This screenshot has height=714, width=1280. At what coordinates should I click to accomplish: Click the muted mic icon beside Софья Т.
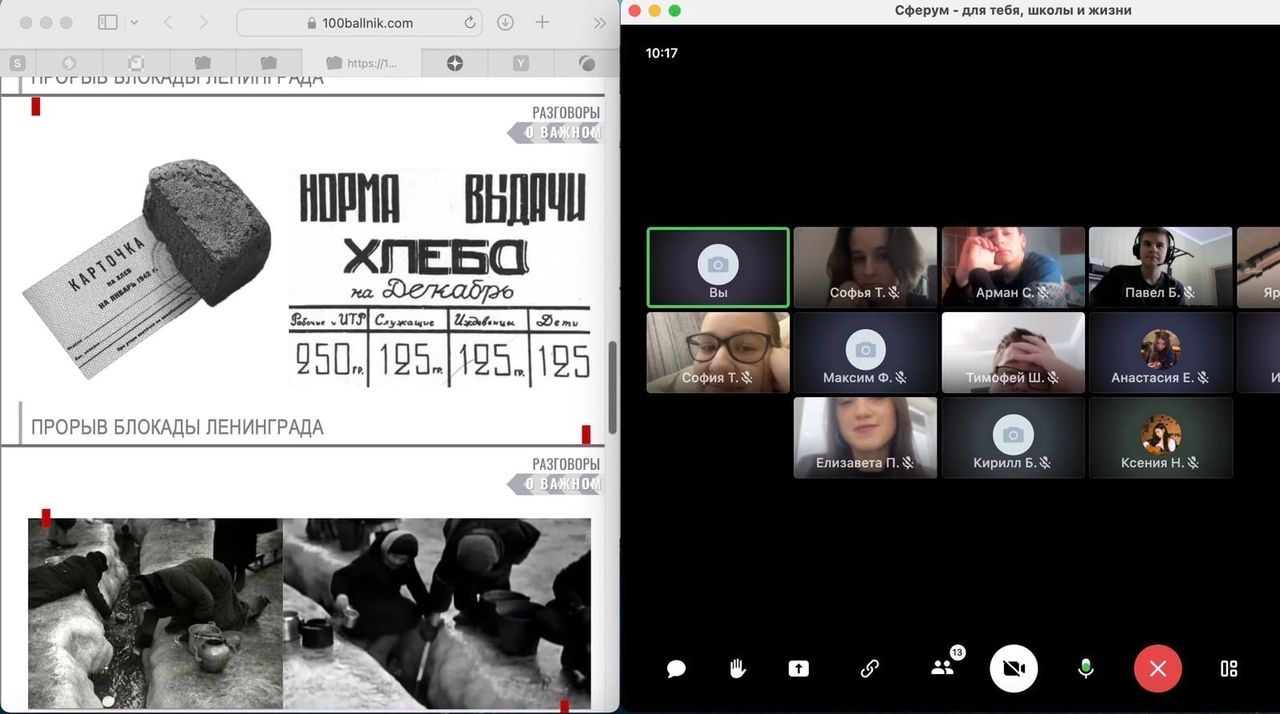tap(894, 293)
